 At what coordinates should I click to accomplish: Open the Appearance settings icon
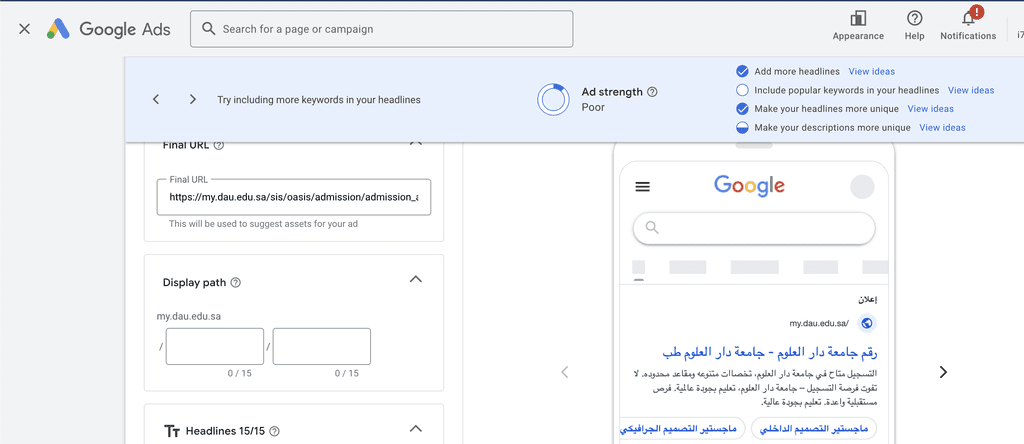(858, 18)
